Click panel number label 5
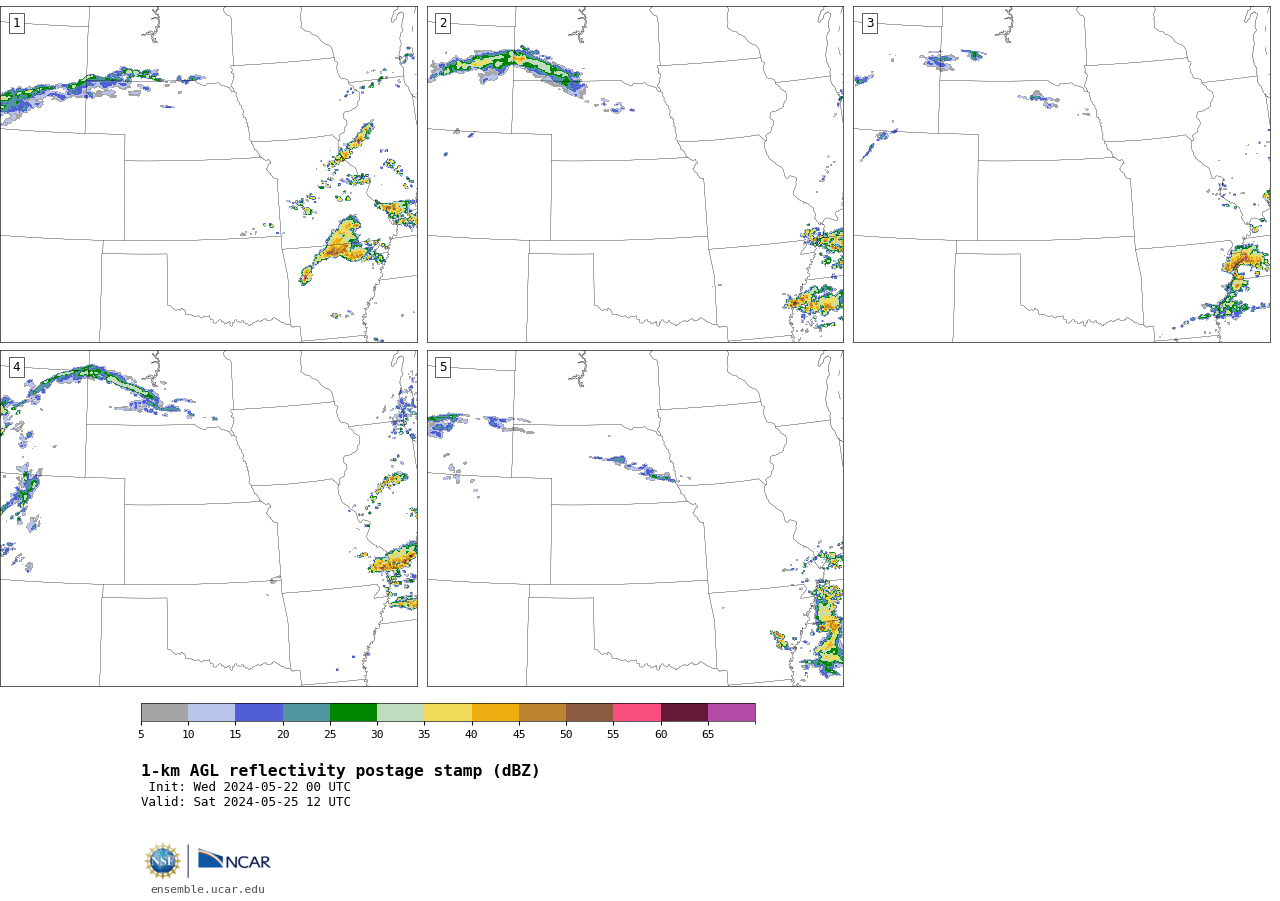This screenshot has height=901, width=1280. tap(443, 367)
